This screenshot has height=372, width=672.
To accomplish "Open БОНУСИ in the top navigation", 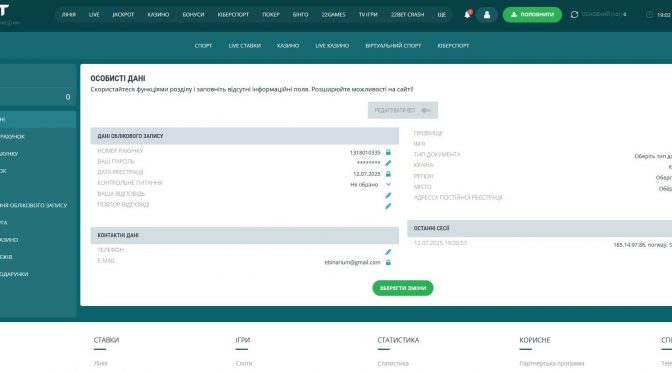I will click(x=193, y=15).
